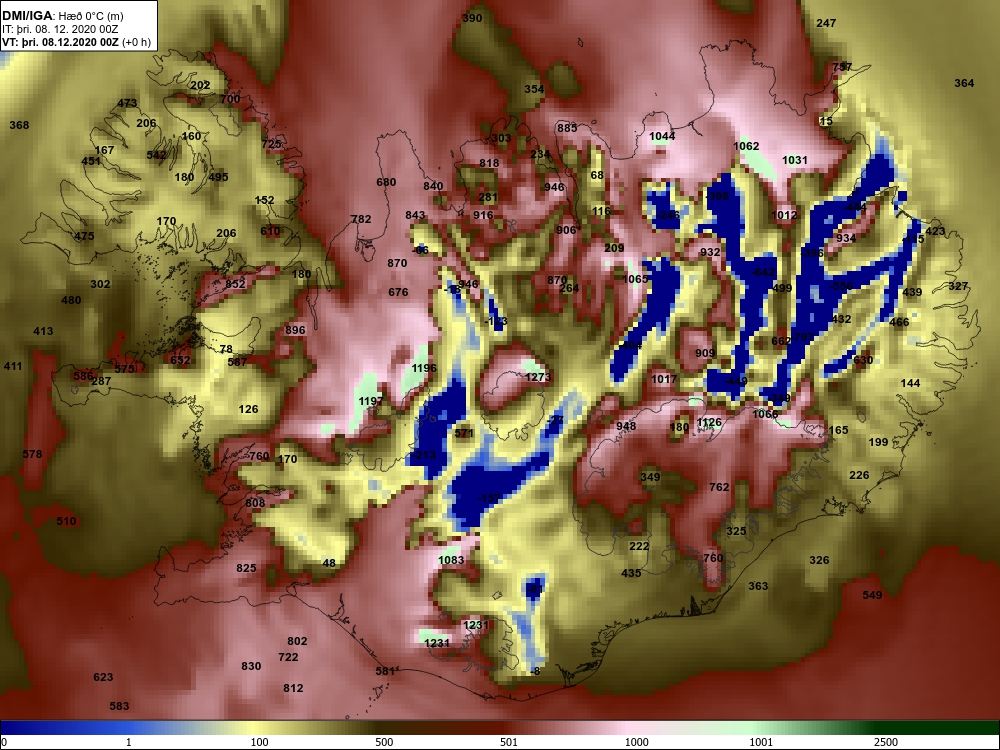Click the map value '1196'
Viewport: 1000px width, 750px height.
424,368
